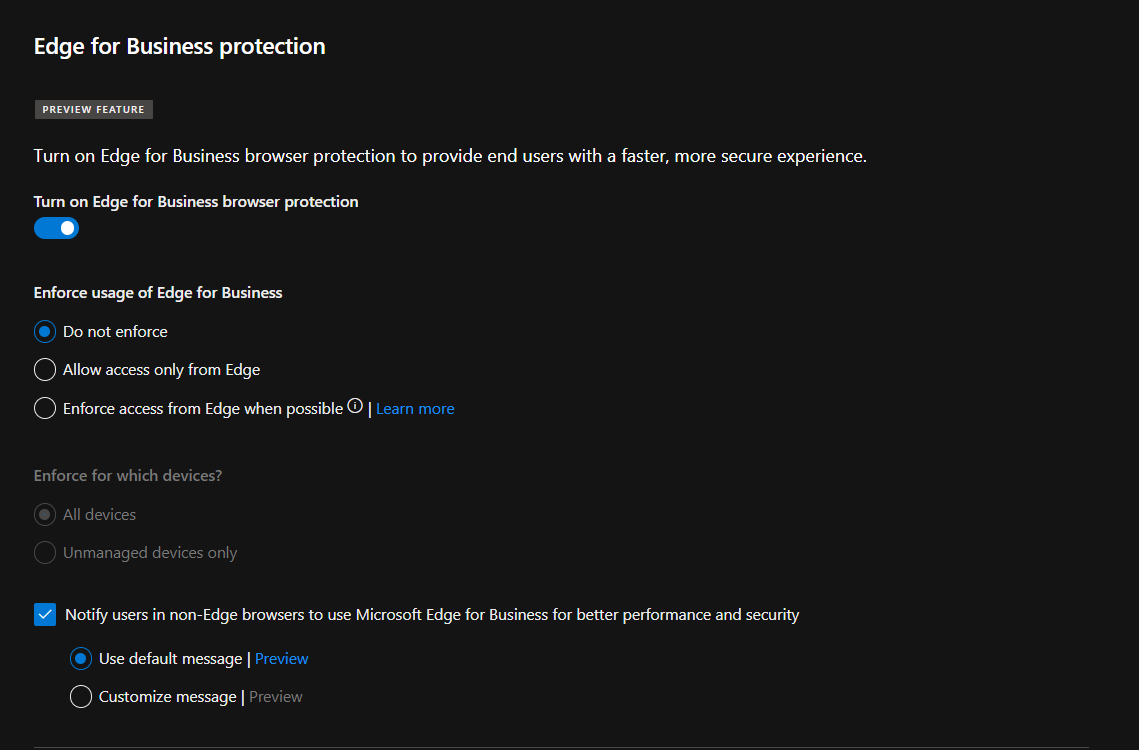The image size is (1139, 750).
Task: Click the Enforce usage of Edge for Business label
Action: click(x=158, y=293)
